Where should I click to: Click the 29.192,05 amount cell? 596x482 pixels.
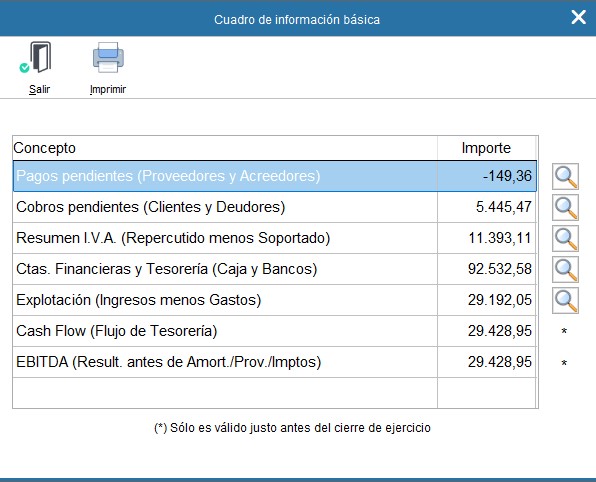pos(487,300)
